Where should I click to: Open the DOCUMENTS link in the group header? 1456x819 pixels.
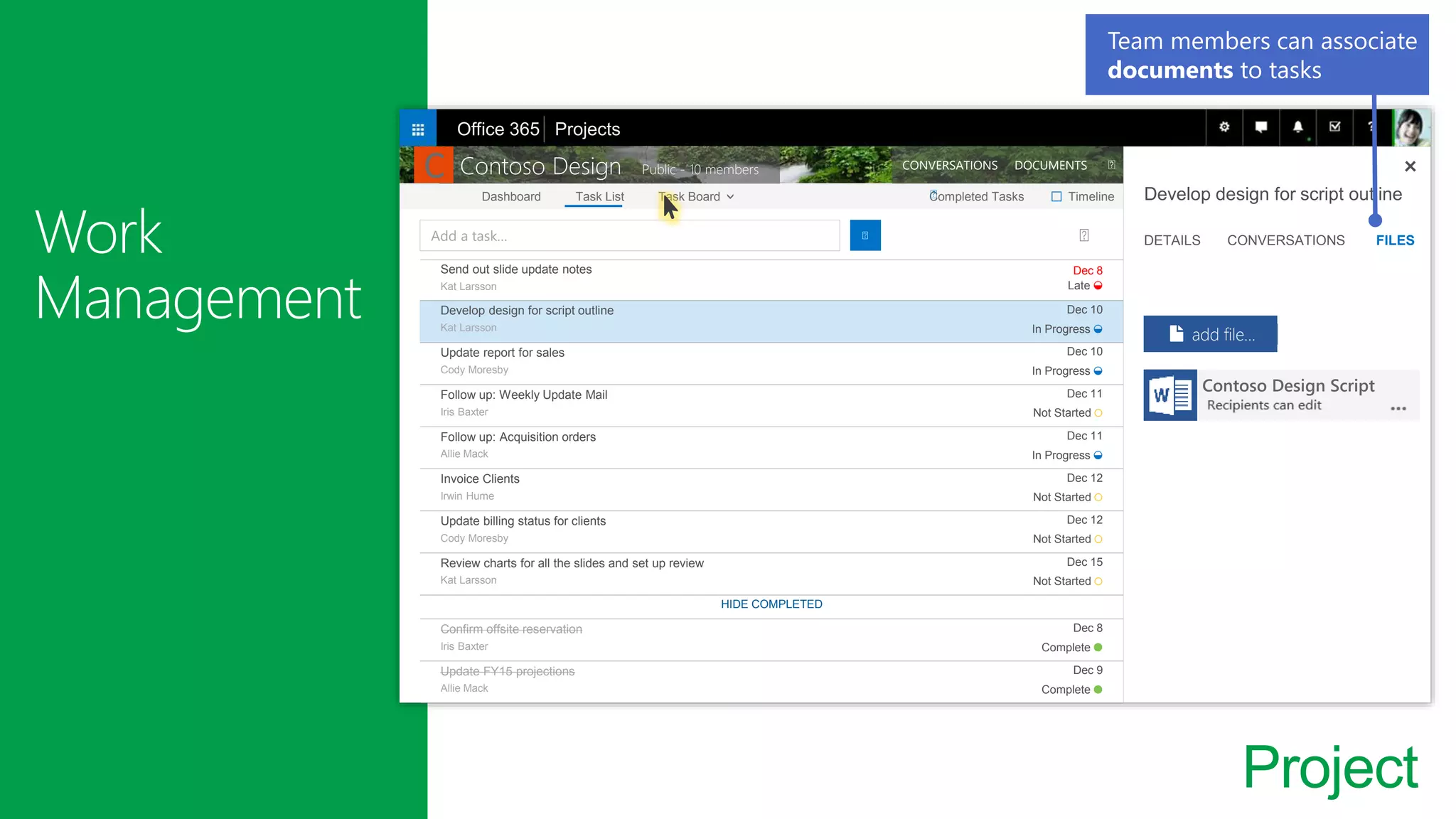coord(1050,166)
